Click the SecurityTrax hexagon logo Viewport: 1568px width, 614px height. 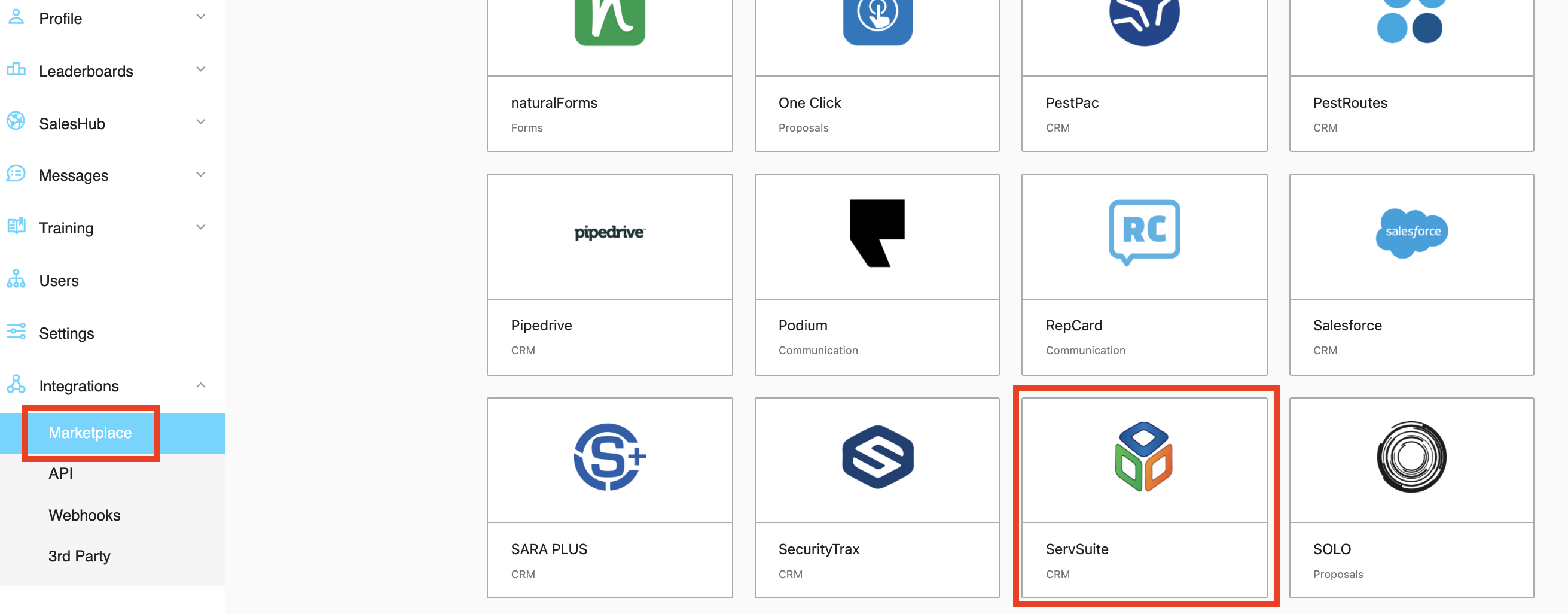coord(877,457)
